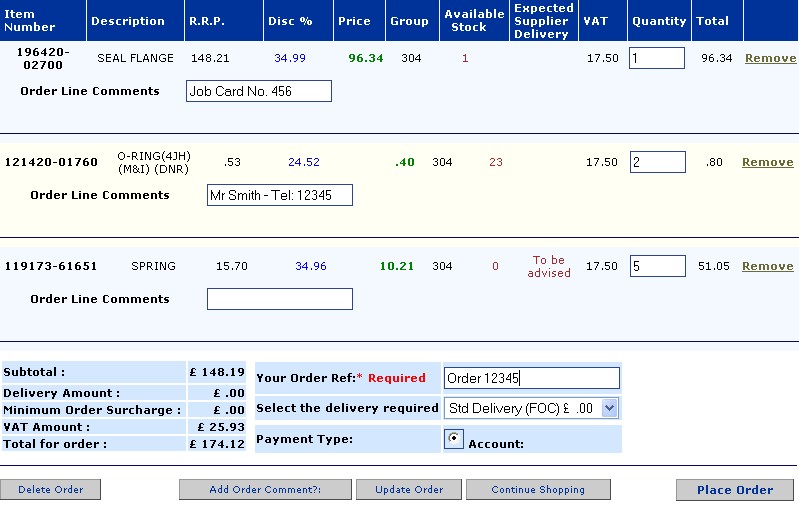Screen dimensions: 799x508
Task: Edit quantity field for SEAL FLANGE
Action: point(656,58)
